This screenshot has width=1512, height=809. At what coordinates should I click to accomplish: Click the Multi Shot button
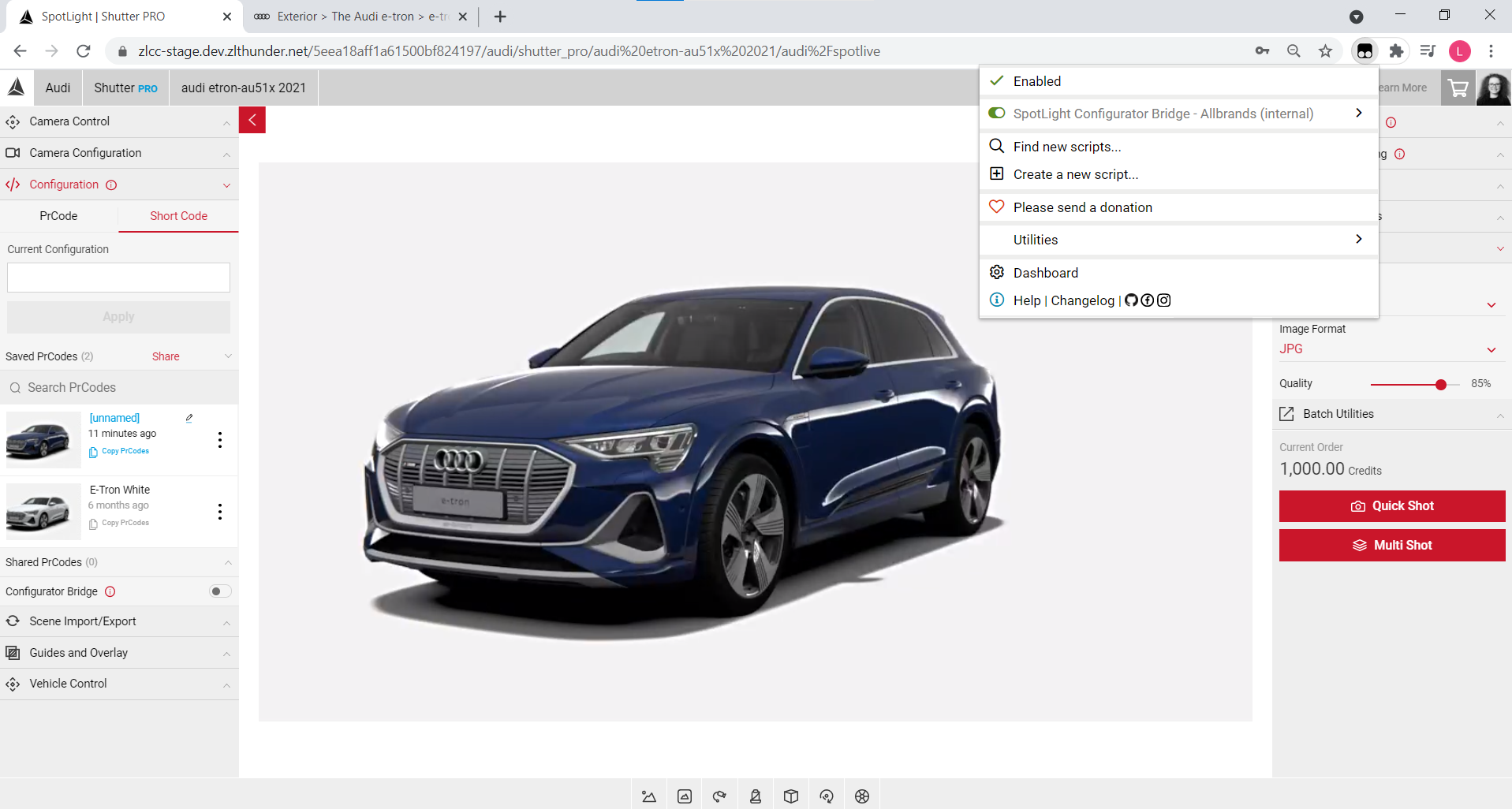(1392, 546)
